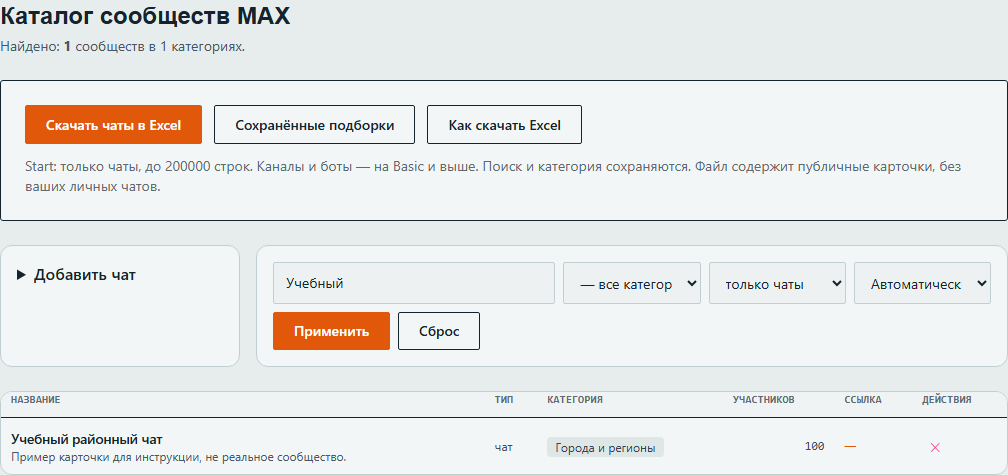Image resolution: width=1008 pixels, height=475 pixels.
Task: Click the participants value 100
Action: (814, 447)
